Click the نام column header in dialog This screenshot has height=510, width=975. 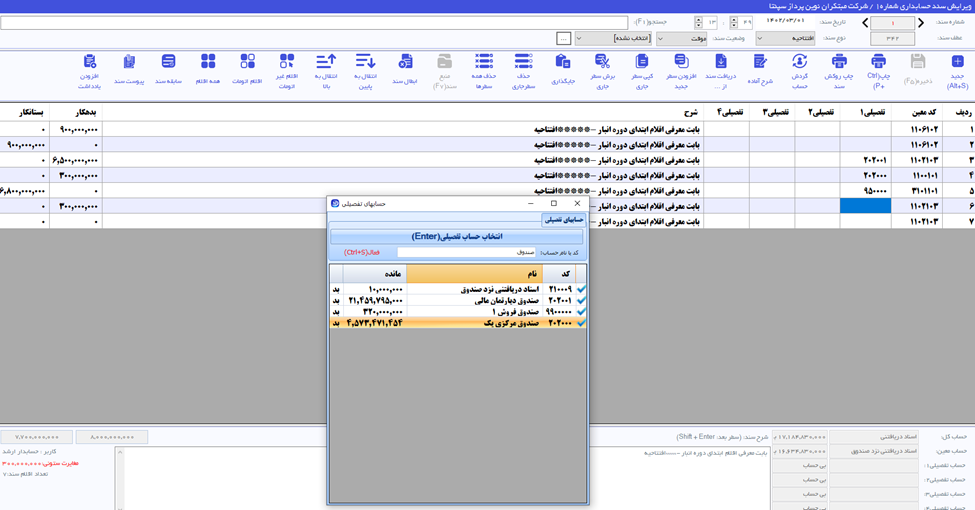pos(474,274)
